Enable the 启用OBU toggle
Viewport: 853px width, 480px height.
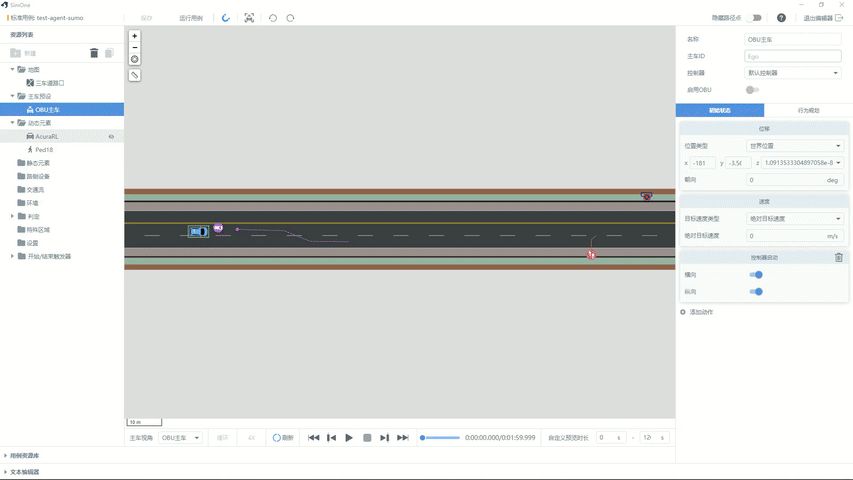point(752,90)
